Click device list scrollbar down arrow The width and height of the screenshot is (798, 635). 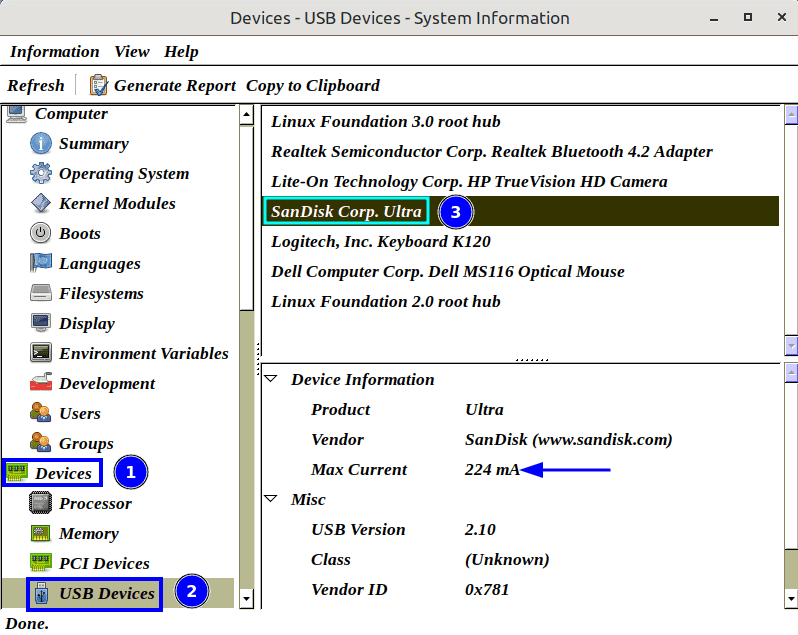point(791,345)
